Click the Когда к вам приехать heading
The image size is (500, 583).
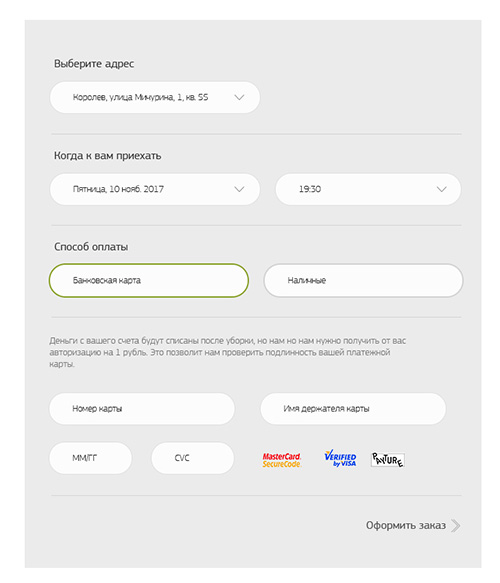(x=107, y=155)
